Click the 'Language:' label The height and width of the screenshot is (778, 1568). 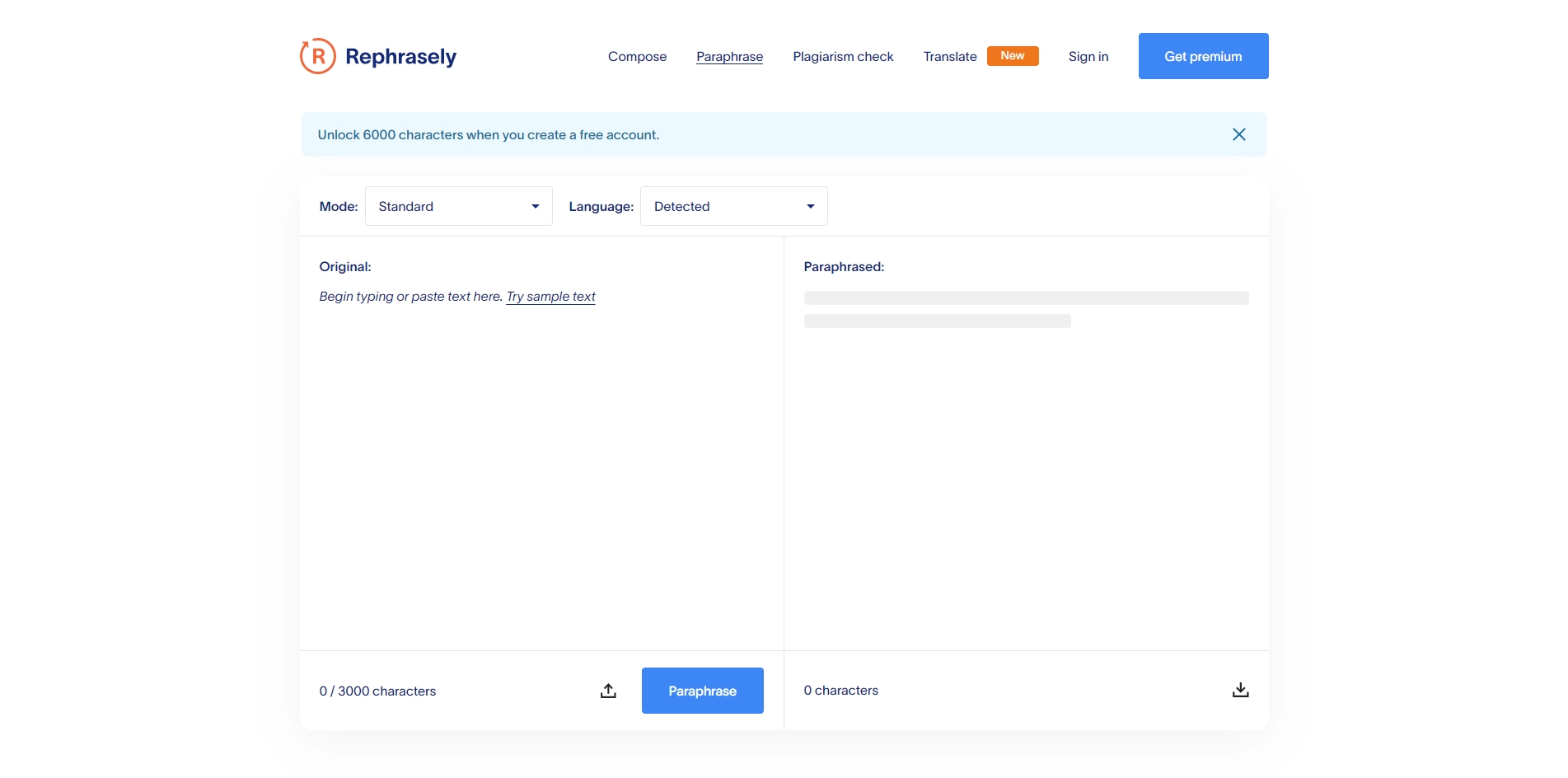[x=601, y=206]
